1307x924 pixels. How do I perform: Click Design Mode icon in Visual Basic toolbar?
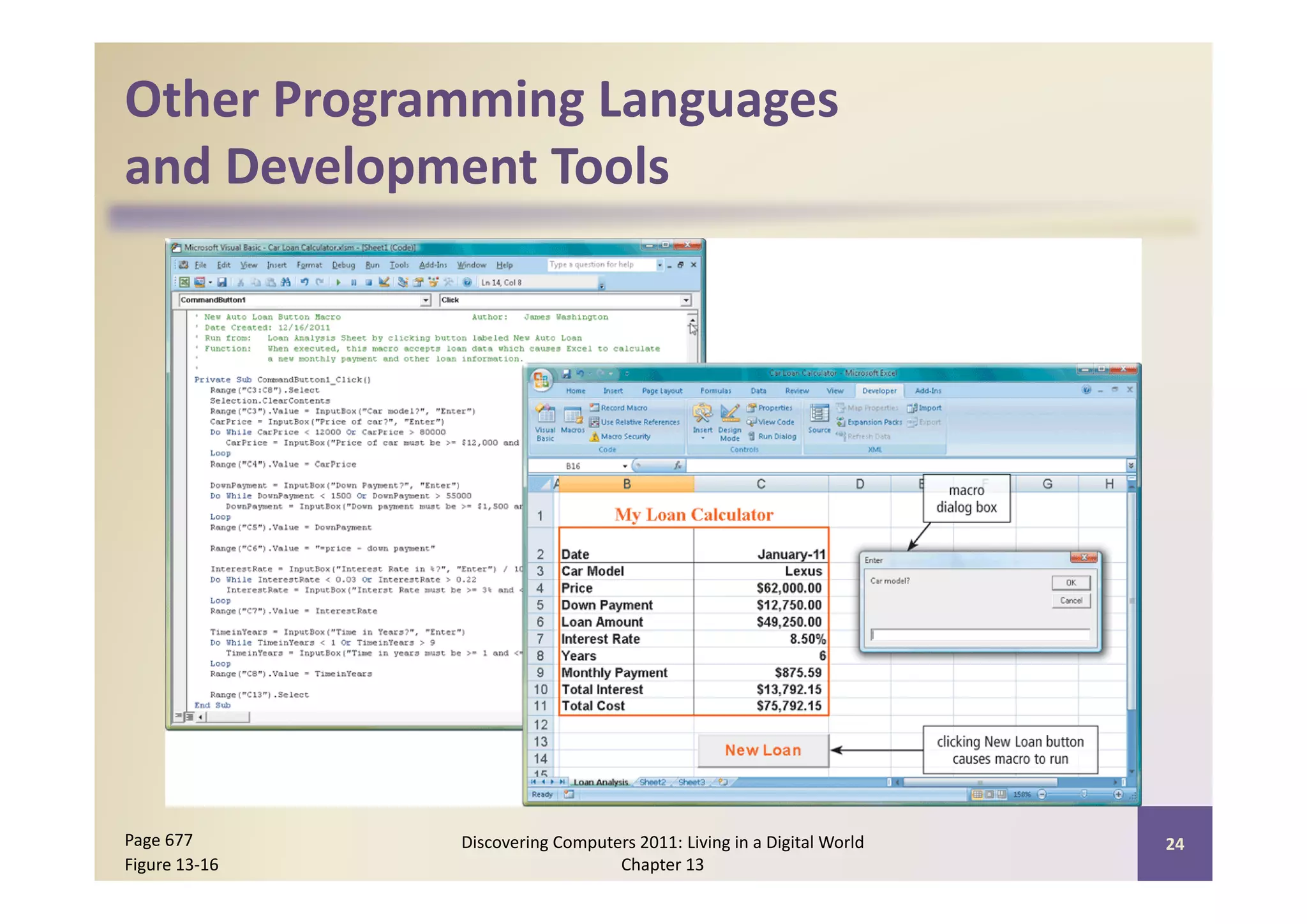(x=384, y=281)
